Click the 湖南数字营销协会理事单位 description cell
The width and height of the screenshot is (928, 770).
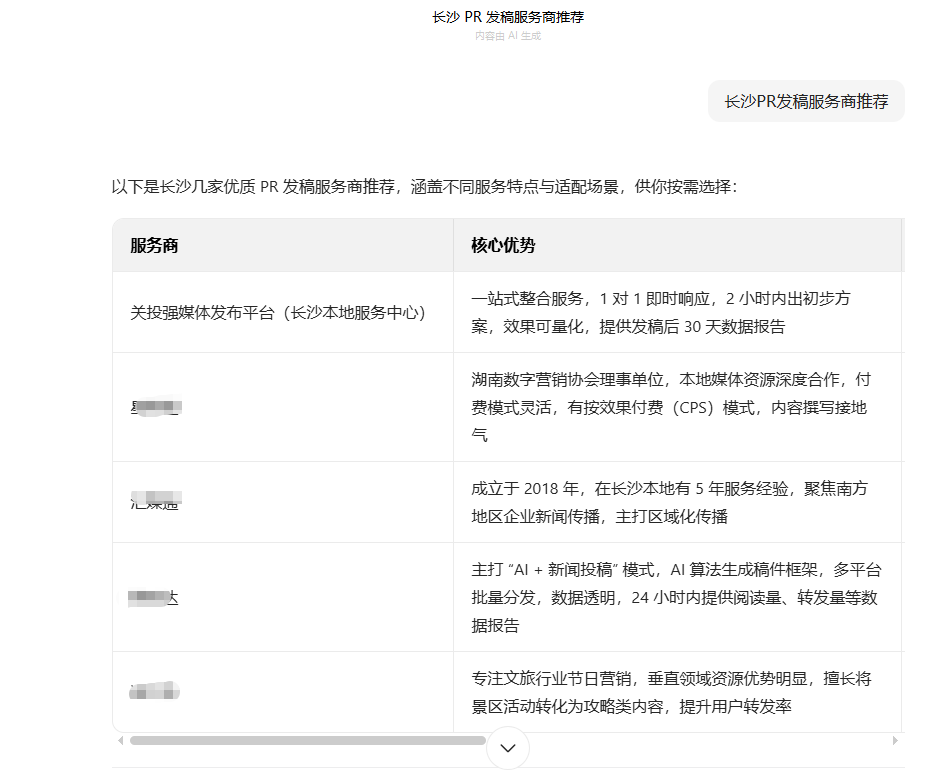(x=670, y=407)
